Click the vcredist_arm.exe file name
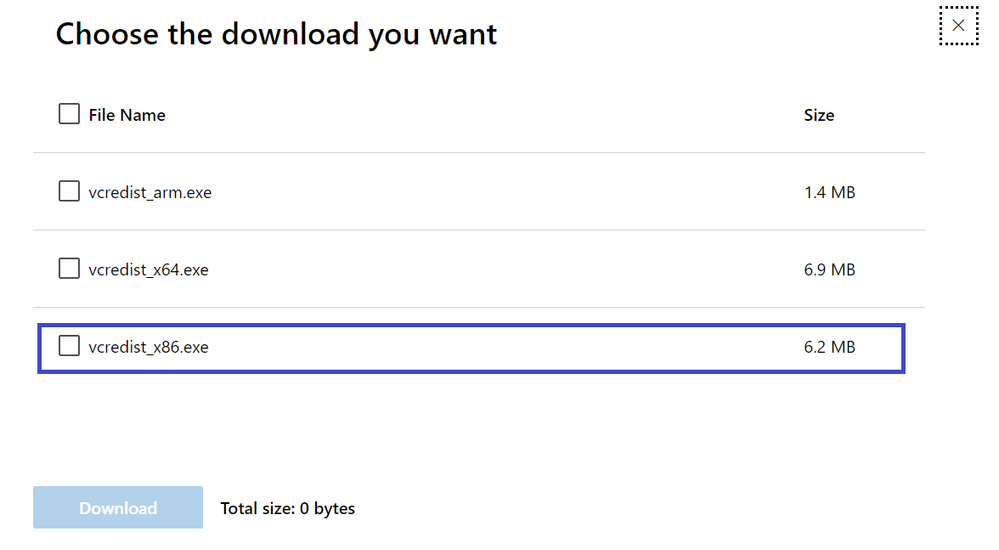Image resolution: width=999 pixels, height=550 pixels. point(150,192)
